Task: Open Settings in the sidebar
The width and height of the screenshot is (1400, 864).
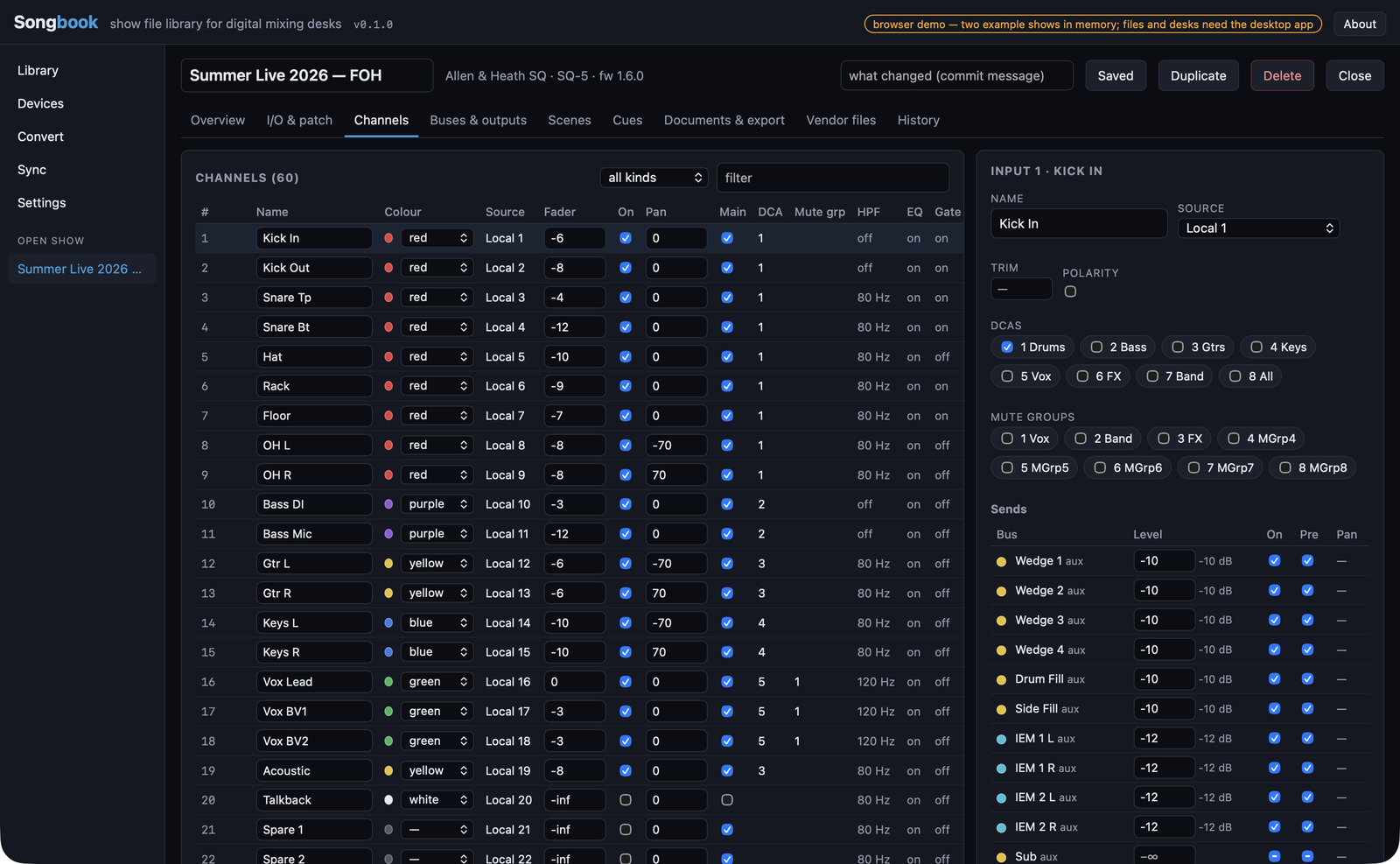Action: tap(82, 203)
